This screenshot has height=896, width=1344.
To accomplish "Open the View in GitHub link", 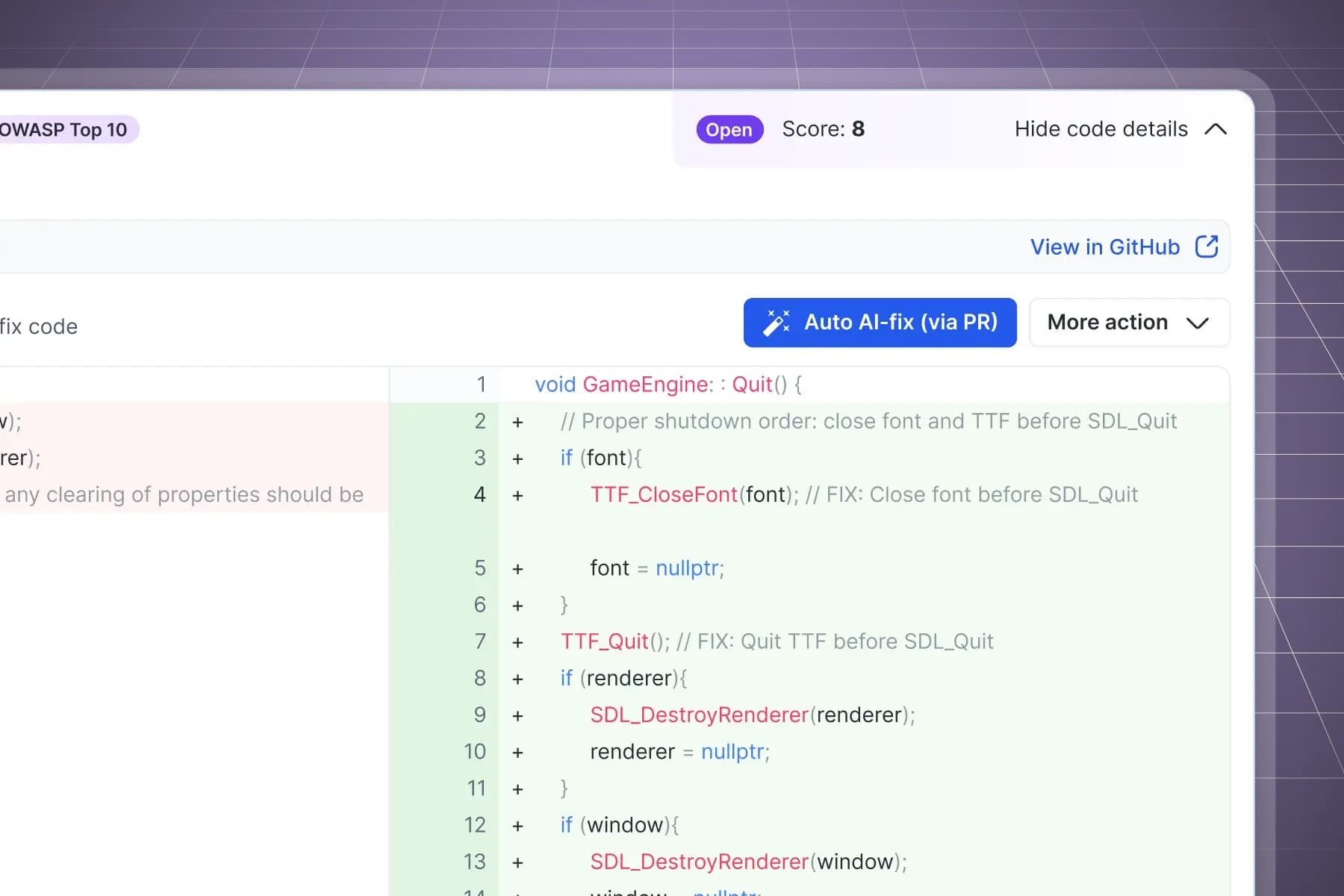I will tap(1104, 247).
